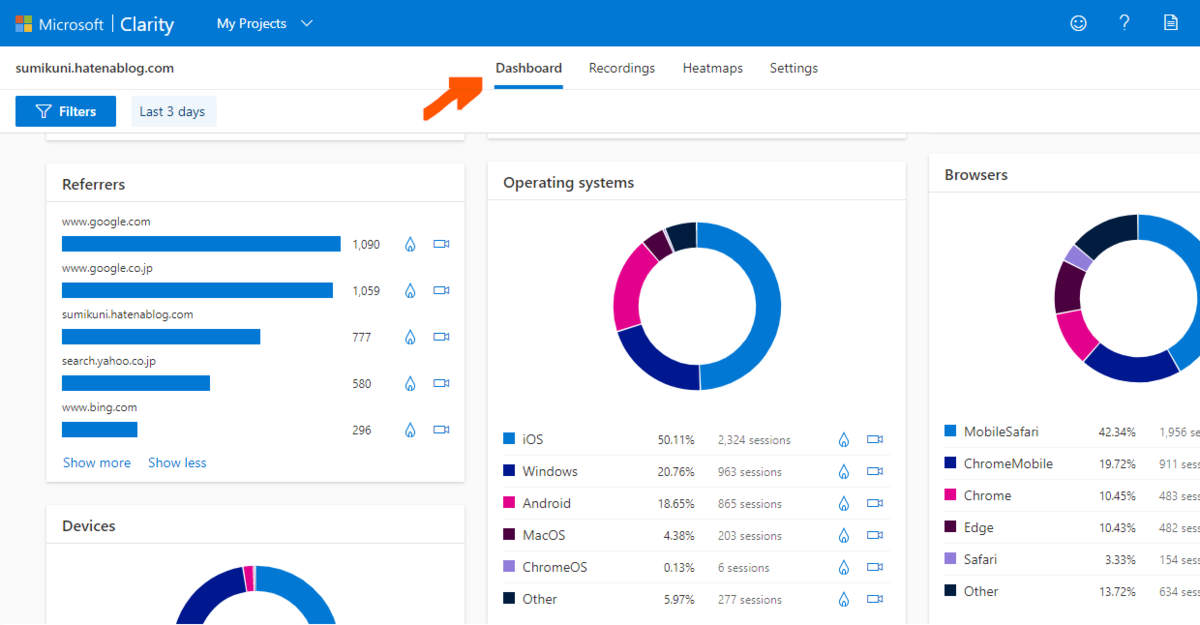Switch to the Recordings tab
The width and height of the screenshot is (1200, 625).
(622, 68)
